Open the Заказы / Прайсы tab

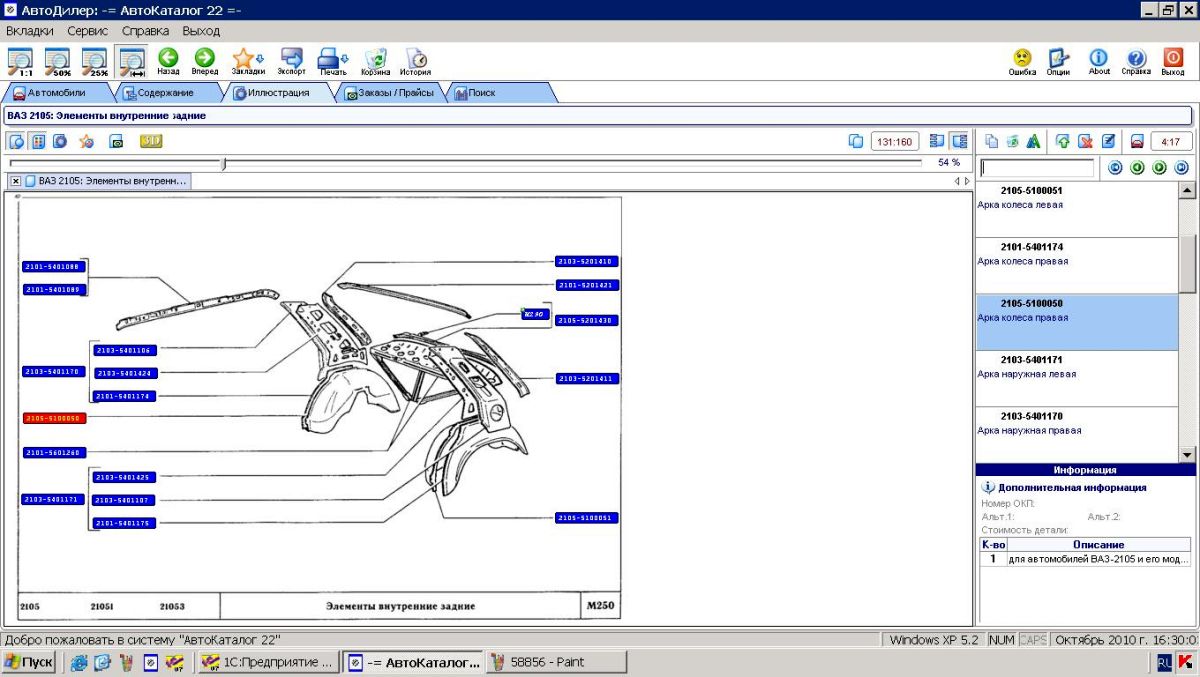[x=390, y=93]
